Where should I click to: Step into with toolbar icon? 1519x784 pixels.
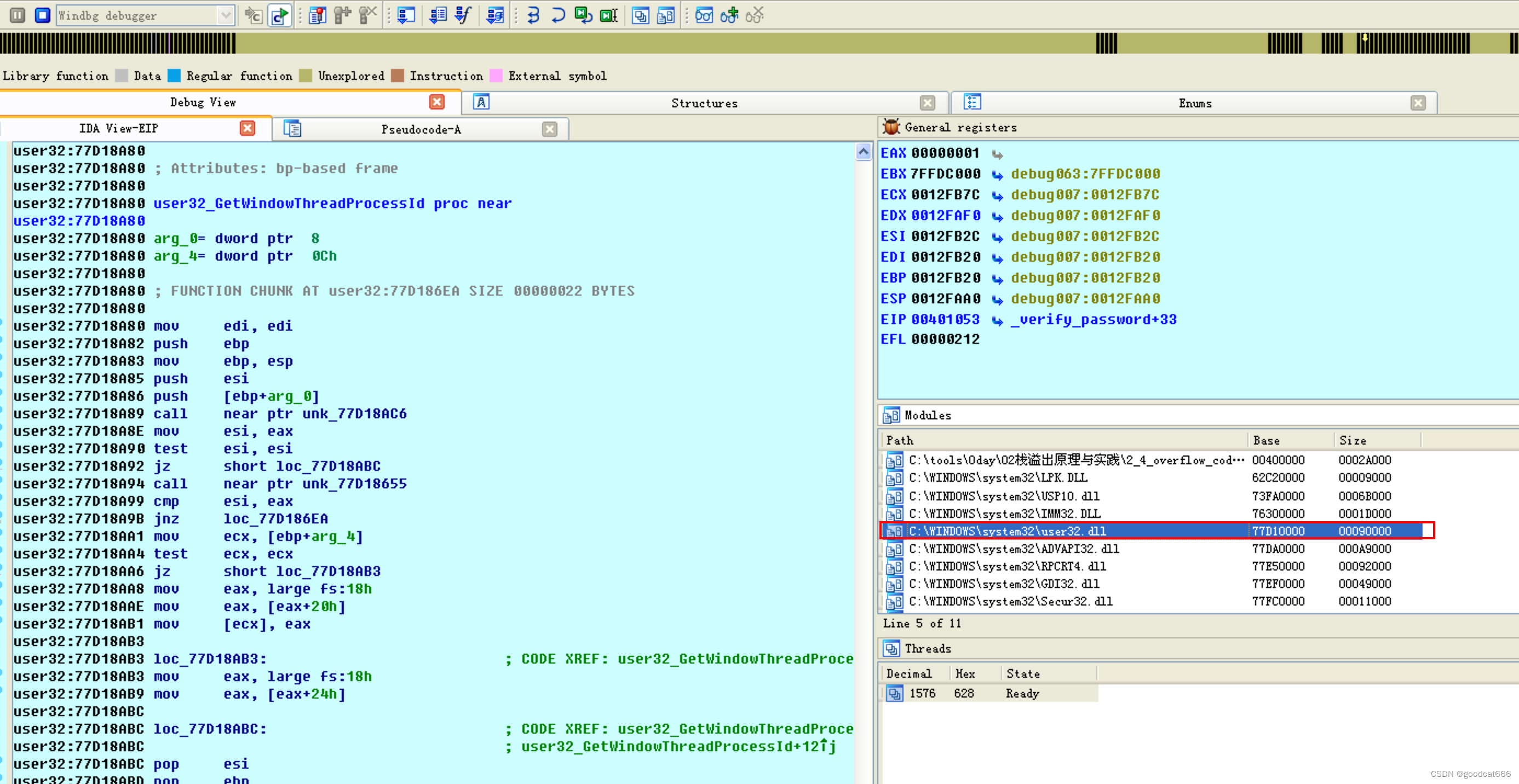(x=533, y=15)
